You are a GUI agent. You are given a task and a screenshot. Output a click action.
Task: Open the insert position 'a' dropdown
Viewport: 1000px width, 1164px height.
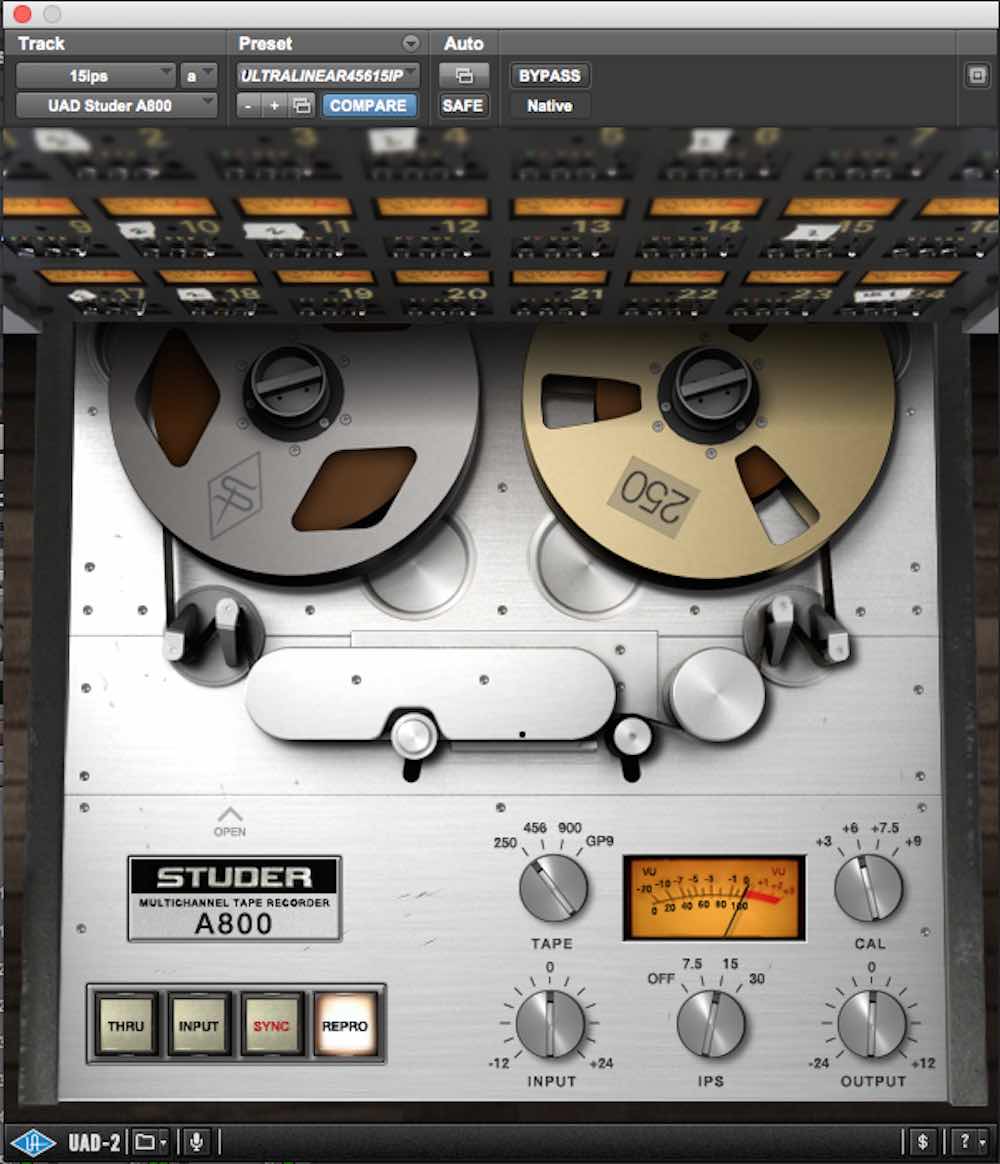point(198,76)
